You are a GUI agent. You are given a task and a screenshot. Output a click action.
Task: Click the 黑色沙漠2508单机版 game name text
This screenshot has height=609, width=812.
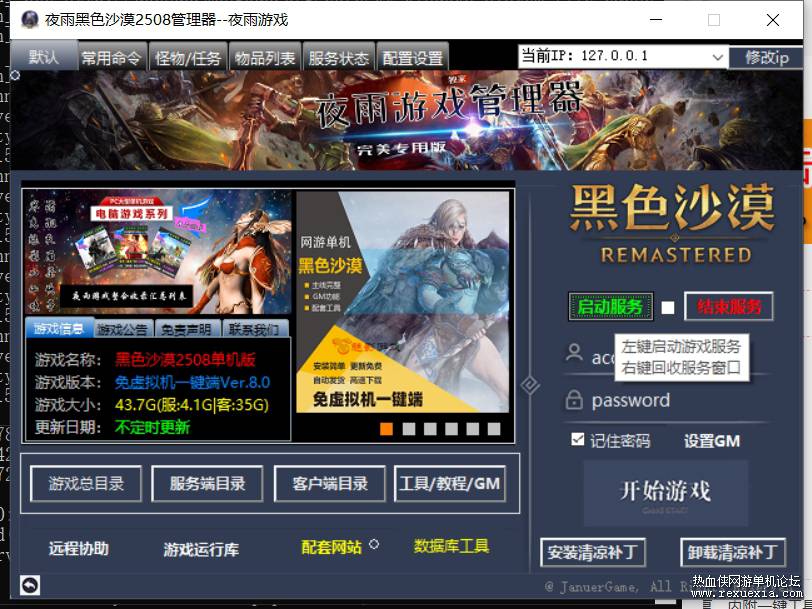185,360
